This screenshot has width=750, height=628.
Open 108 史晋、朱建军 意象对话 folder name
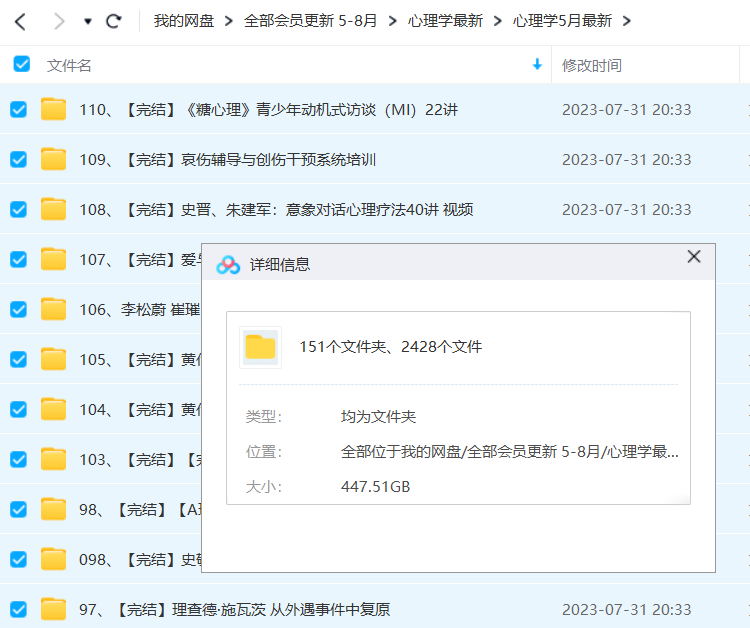276,209
